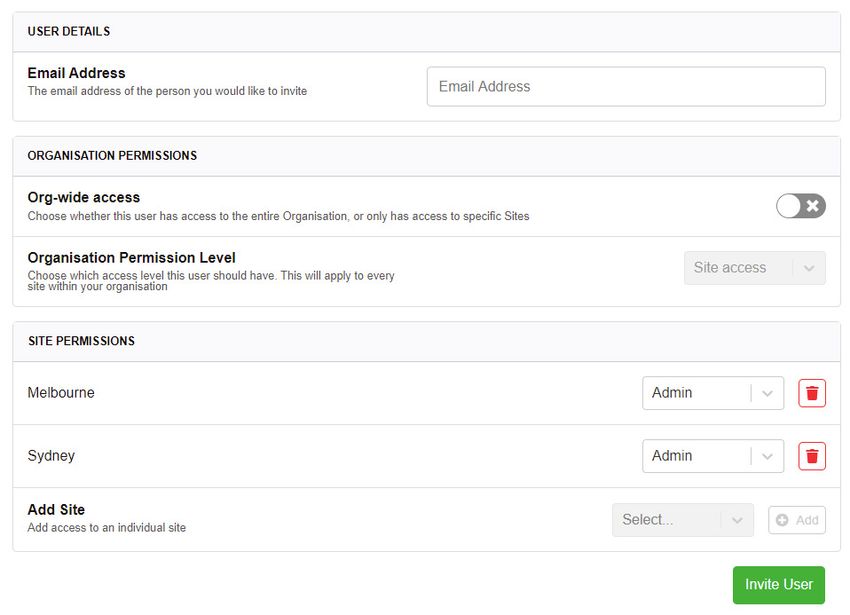
Task: Delete the Sydney site permission
Action: tap(812, 456)
